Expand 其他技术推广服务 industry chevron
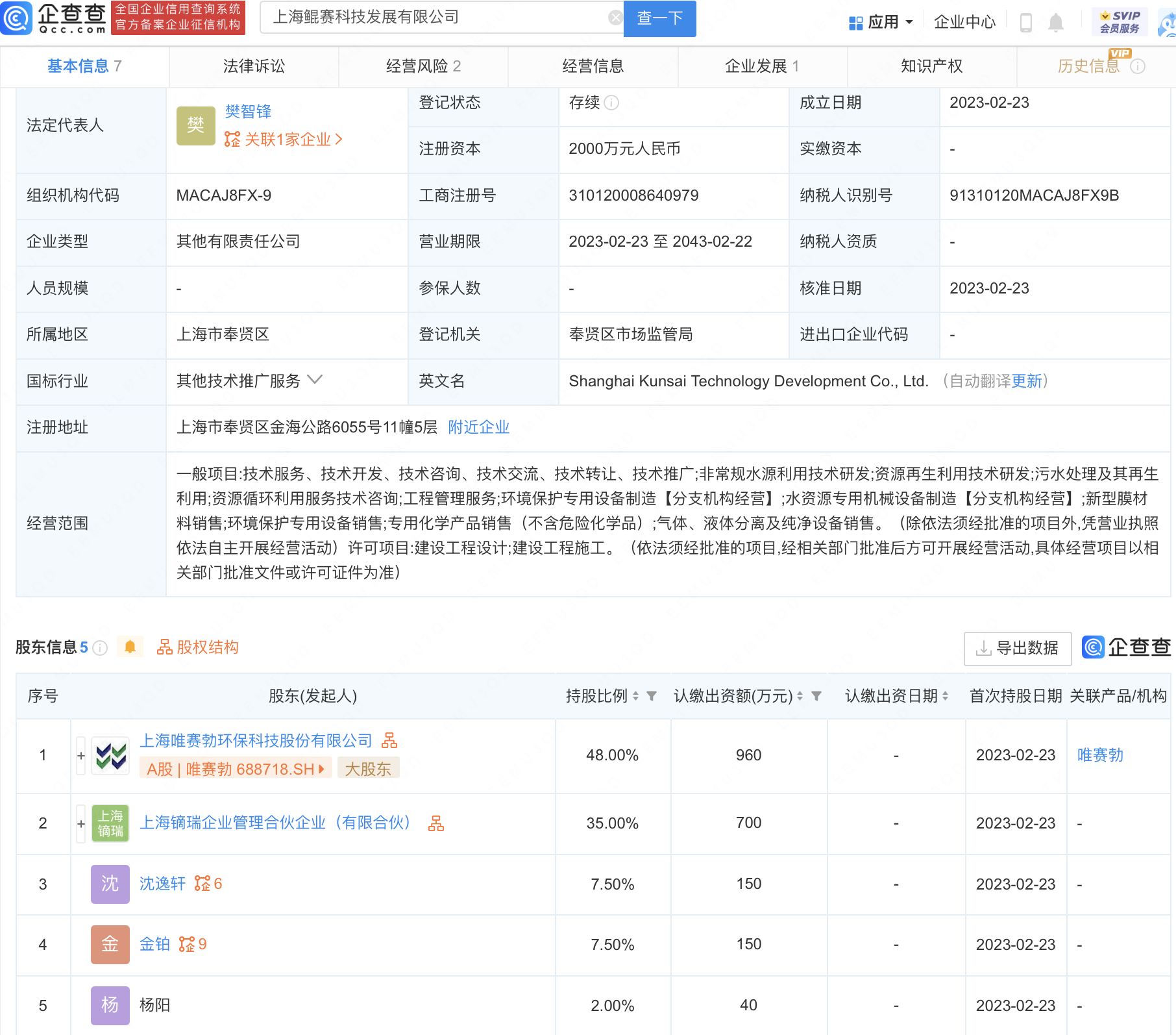The height and width of the screenshot is (1035, 1176). coord(315,380)
